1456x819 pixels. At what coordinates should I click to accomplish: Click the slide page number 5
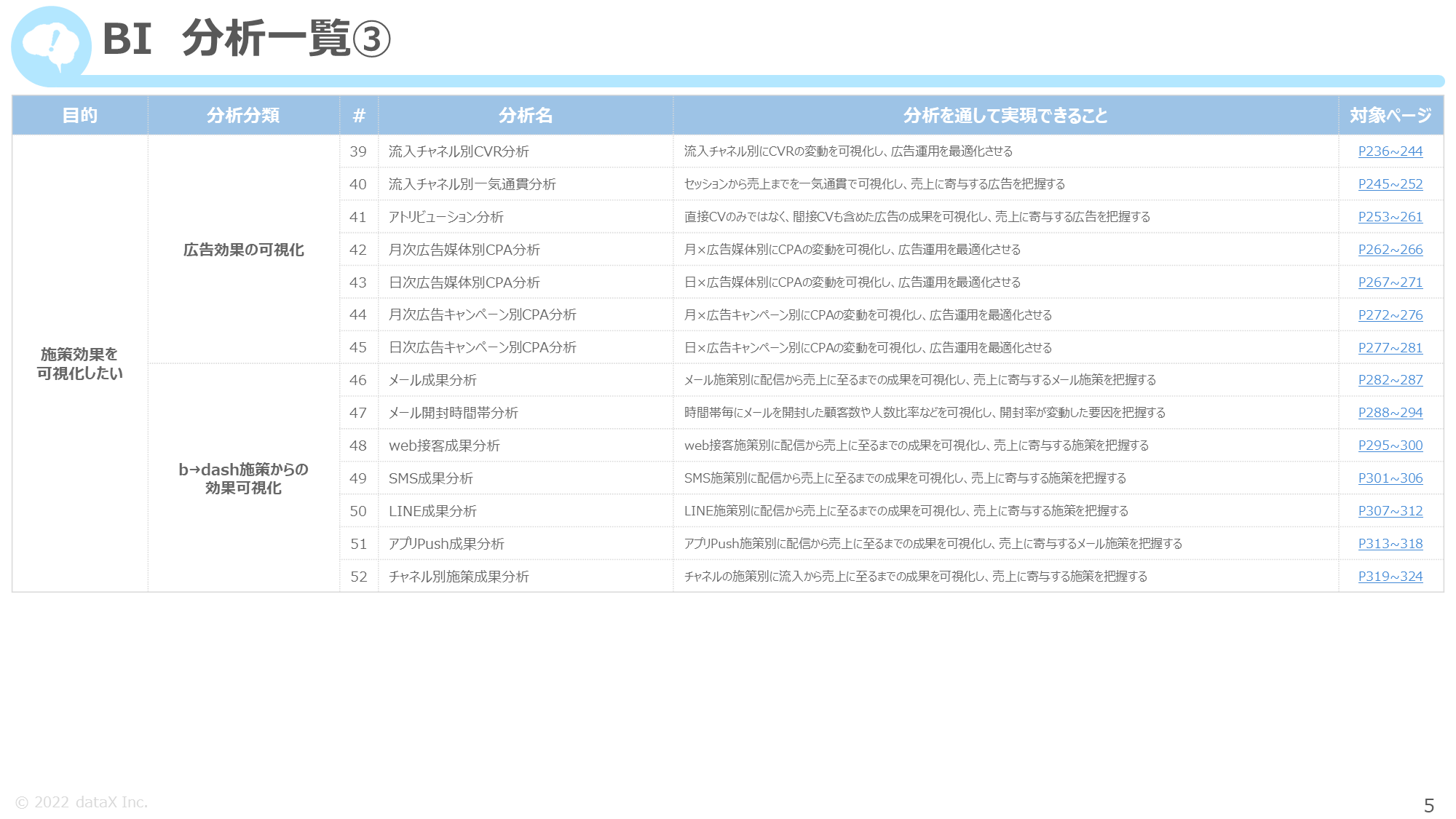tap(1428, 805)
